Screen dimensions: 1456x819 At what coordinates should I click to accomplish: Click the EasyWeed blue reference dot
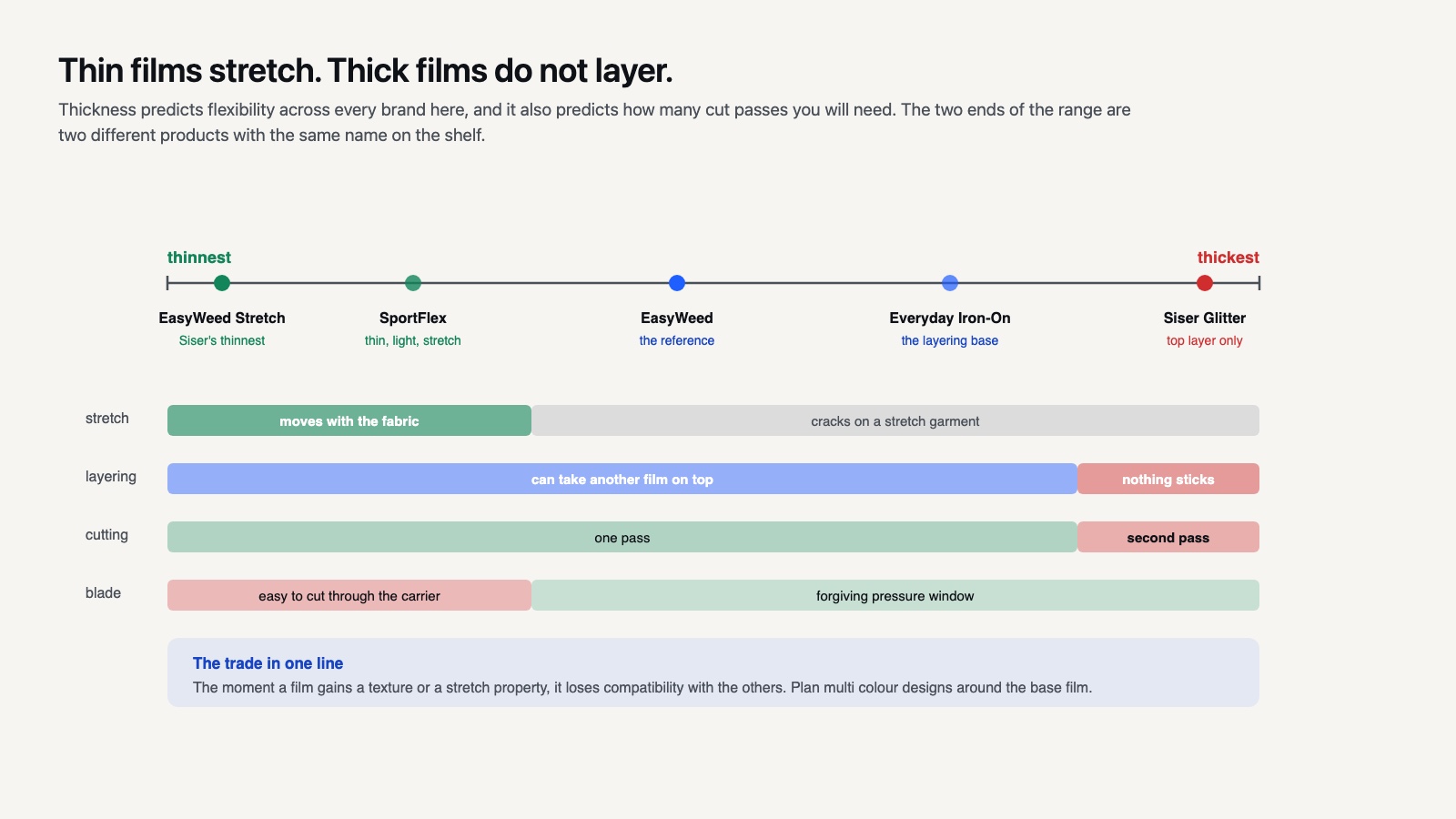pos(677,283)
